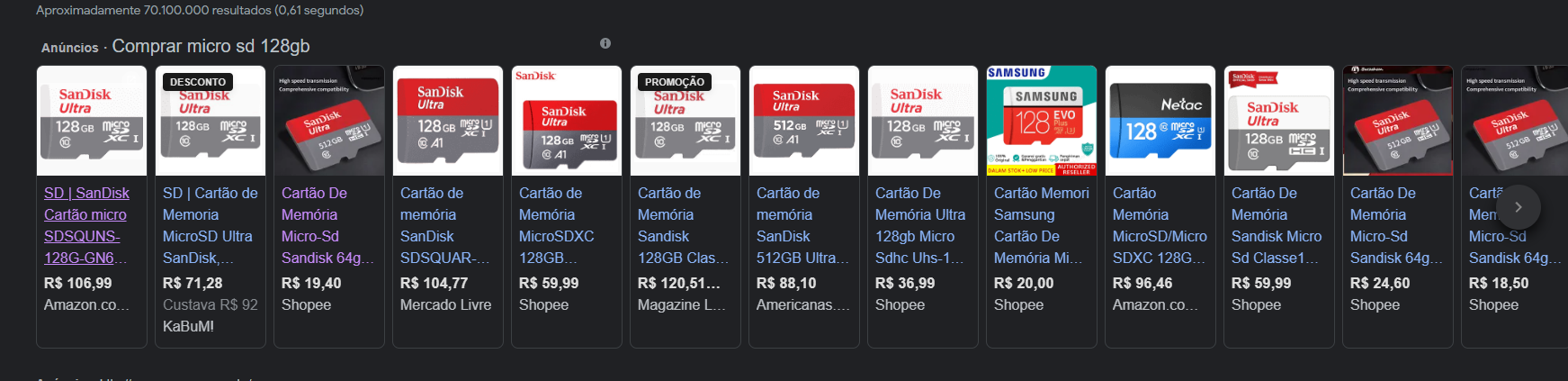Open the Amazon SanDisk SDSQUNS-128G link
1568x381 pixels.
click(87, 225)
